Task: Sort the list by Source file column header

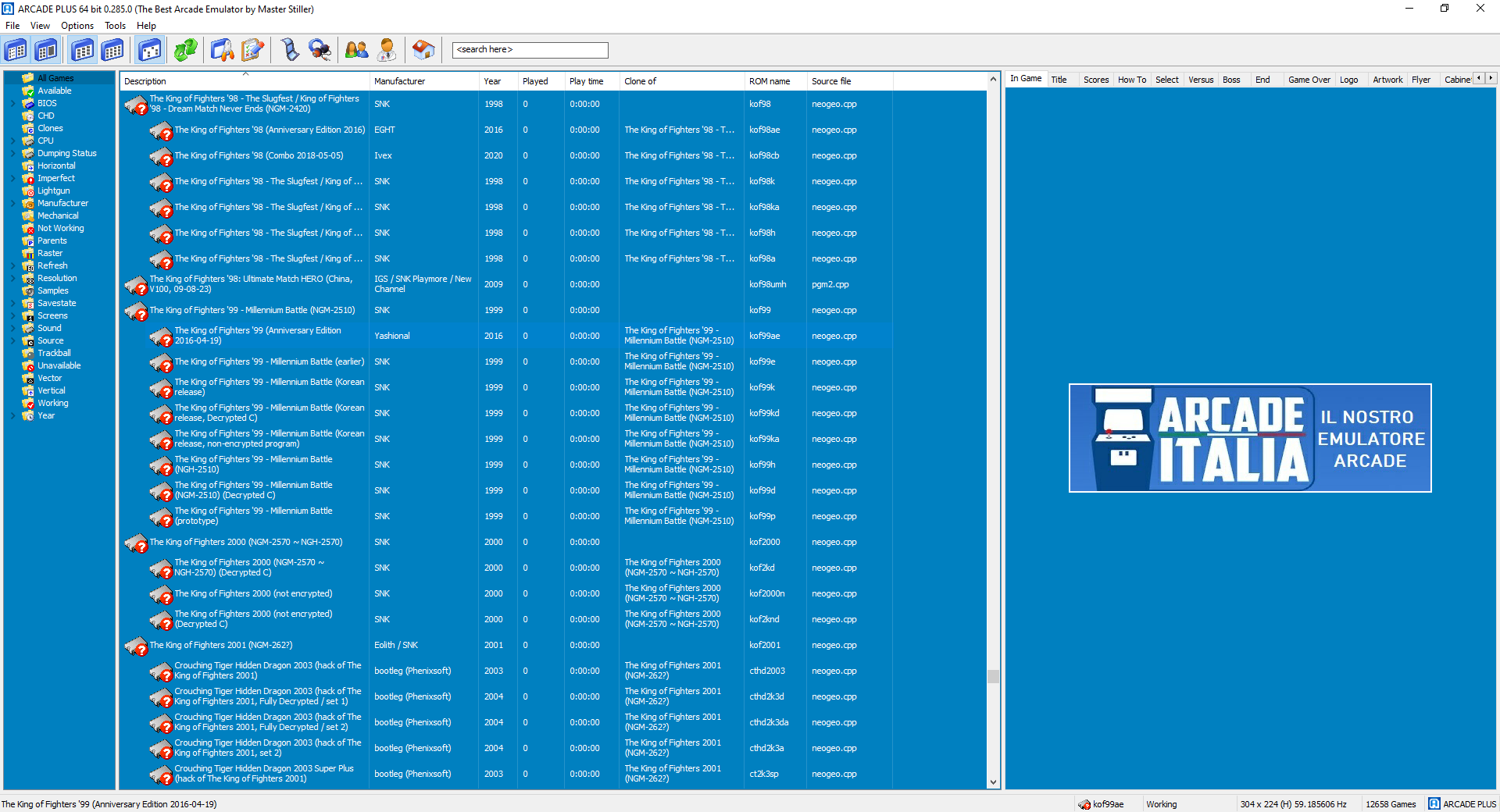Action: point(849,81)
